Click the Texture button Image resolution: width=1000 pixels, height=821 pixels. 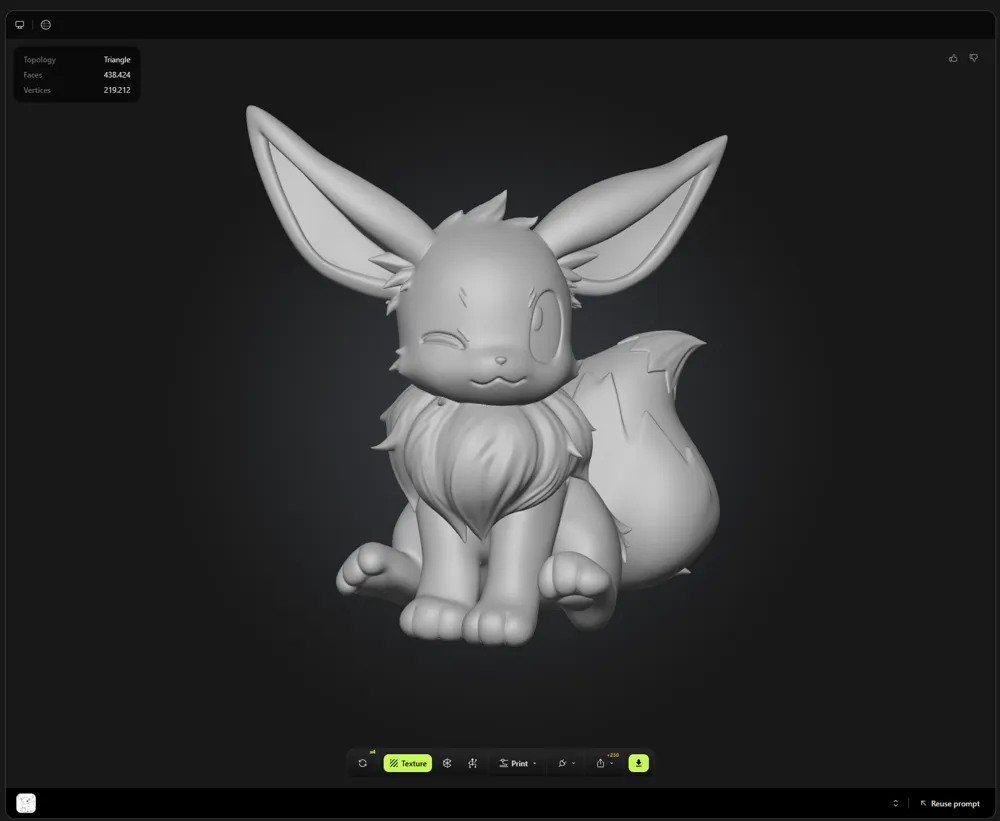pos(408,763)
